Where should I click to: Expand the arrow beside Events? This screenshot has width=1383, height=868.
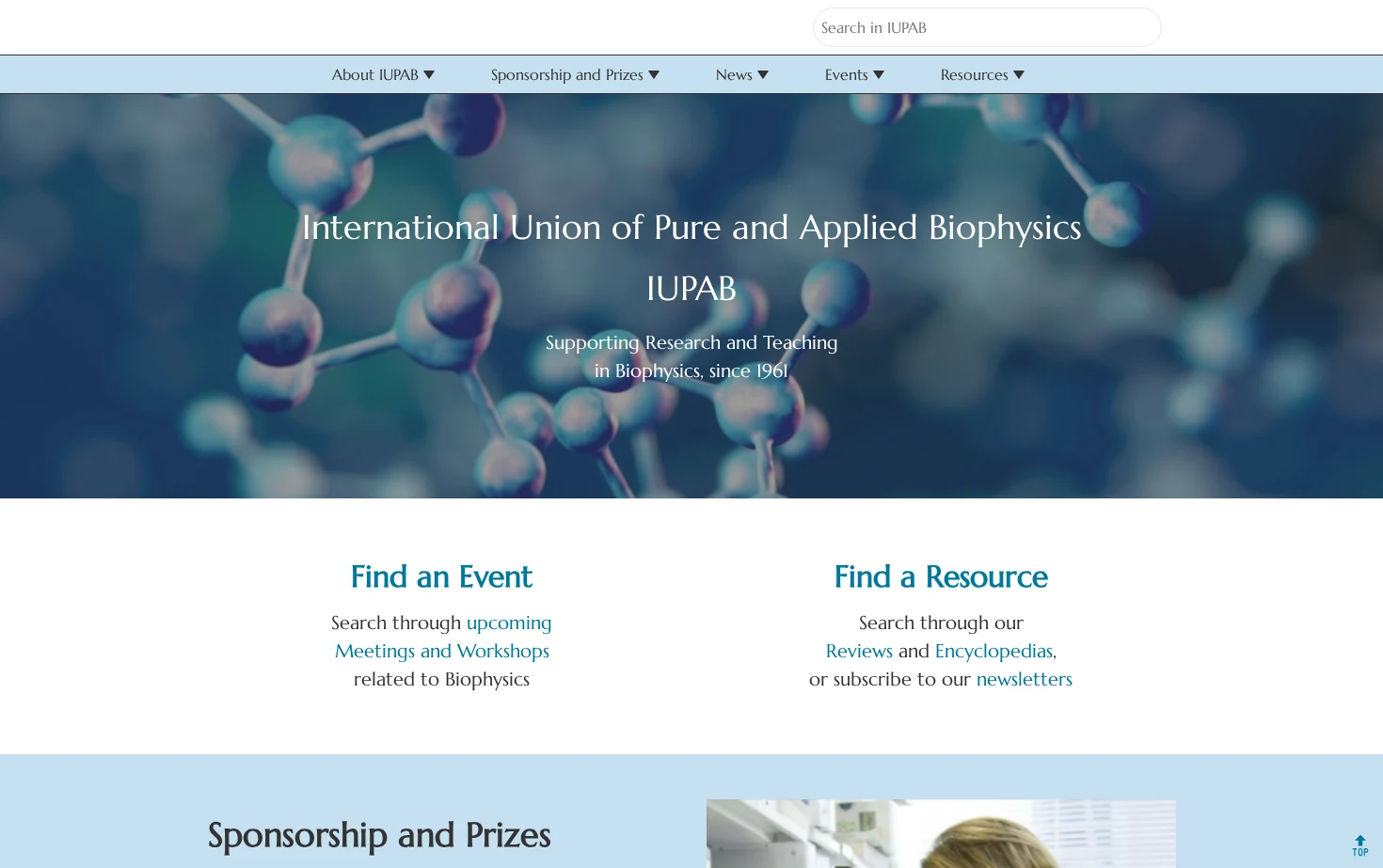(x=879, y=74)
